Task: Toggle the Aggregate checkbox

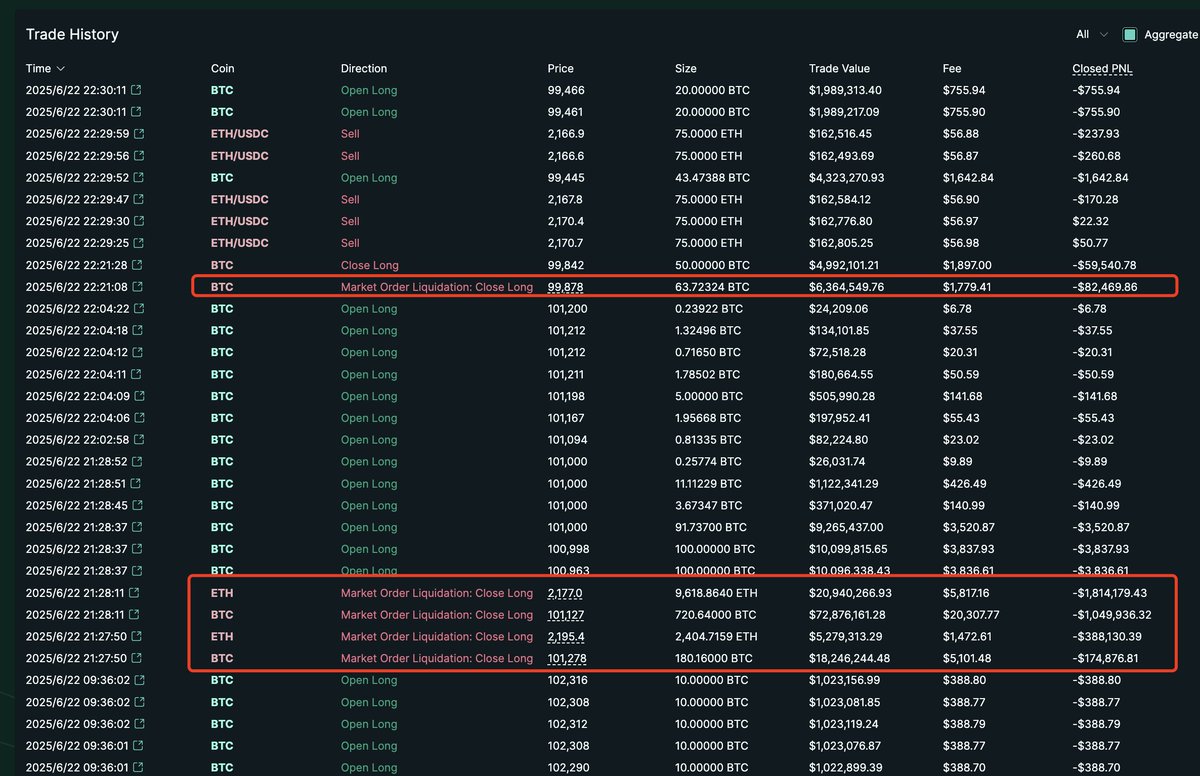Action: pos(1130,34)
